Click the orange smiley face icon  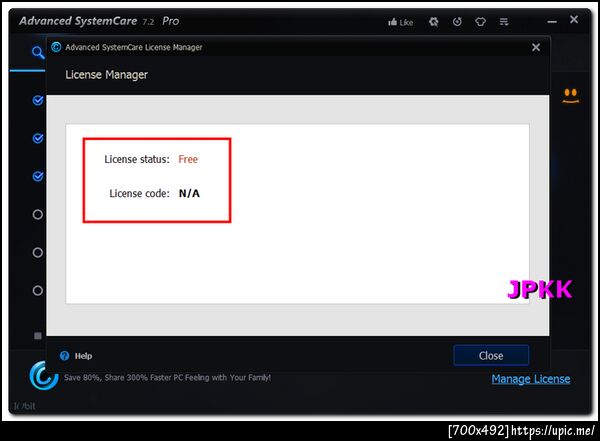click(x=571, y=96)
